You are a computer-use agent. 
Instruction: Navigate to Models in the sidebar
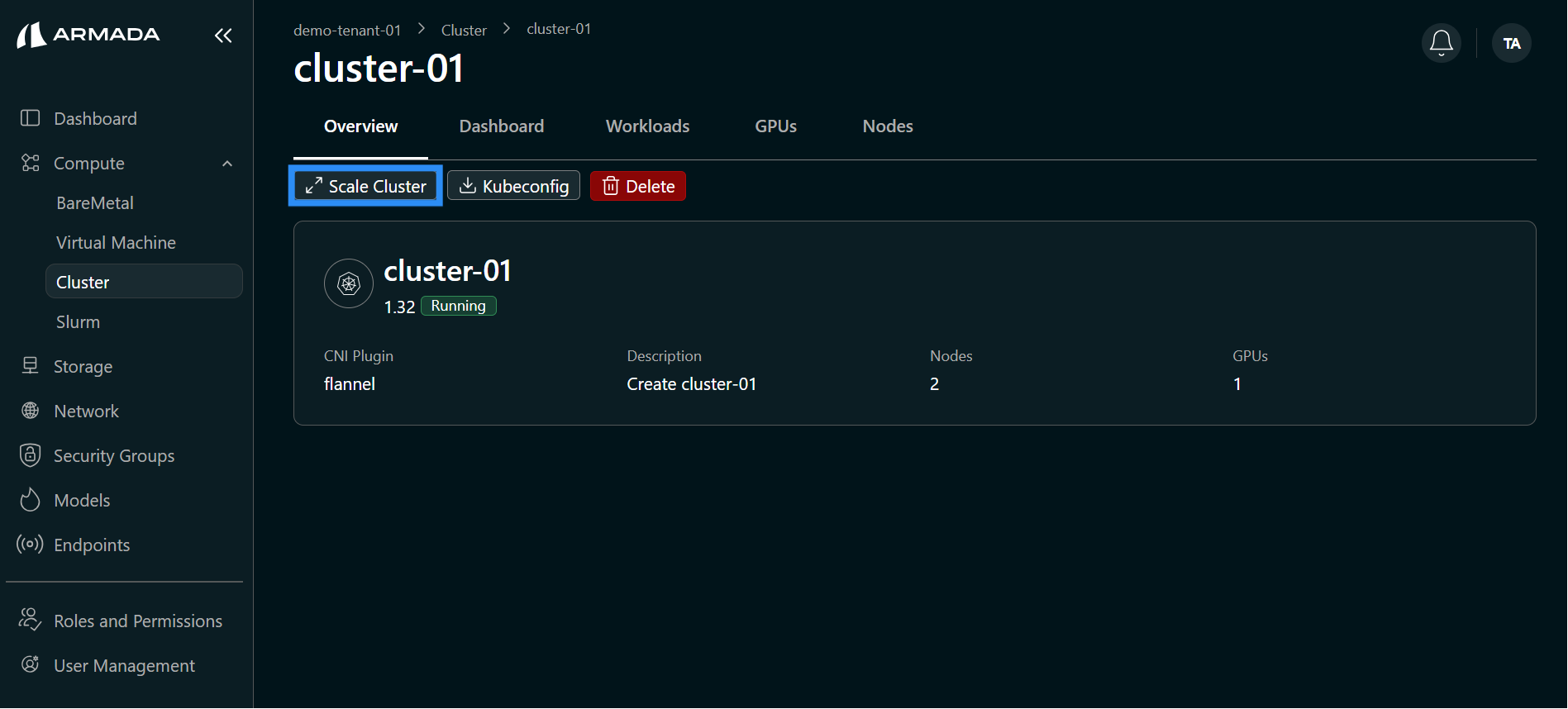pos(82,500)
